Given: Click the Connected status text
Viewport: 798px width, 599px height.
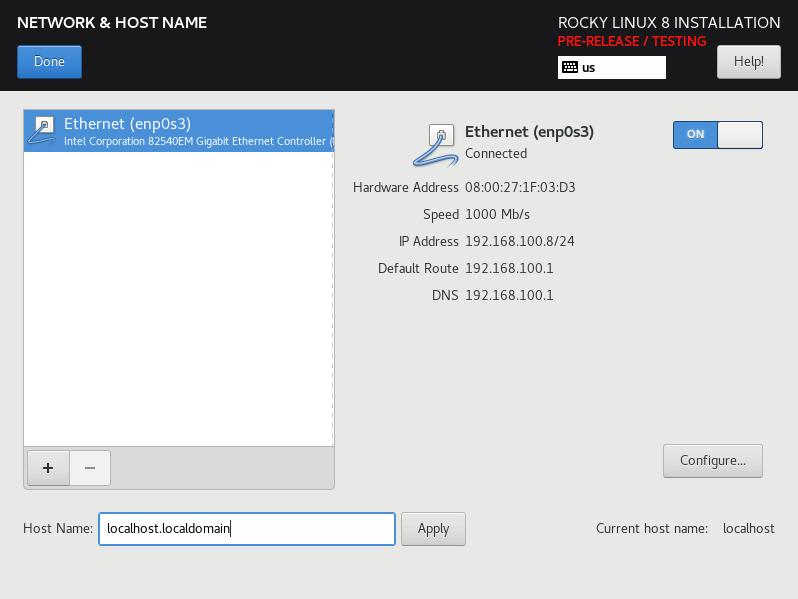Looking at the screenshot, I should pos(496,153).
